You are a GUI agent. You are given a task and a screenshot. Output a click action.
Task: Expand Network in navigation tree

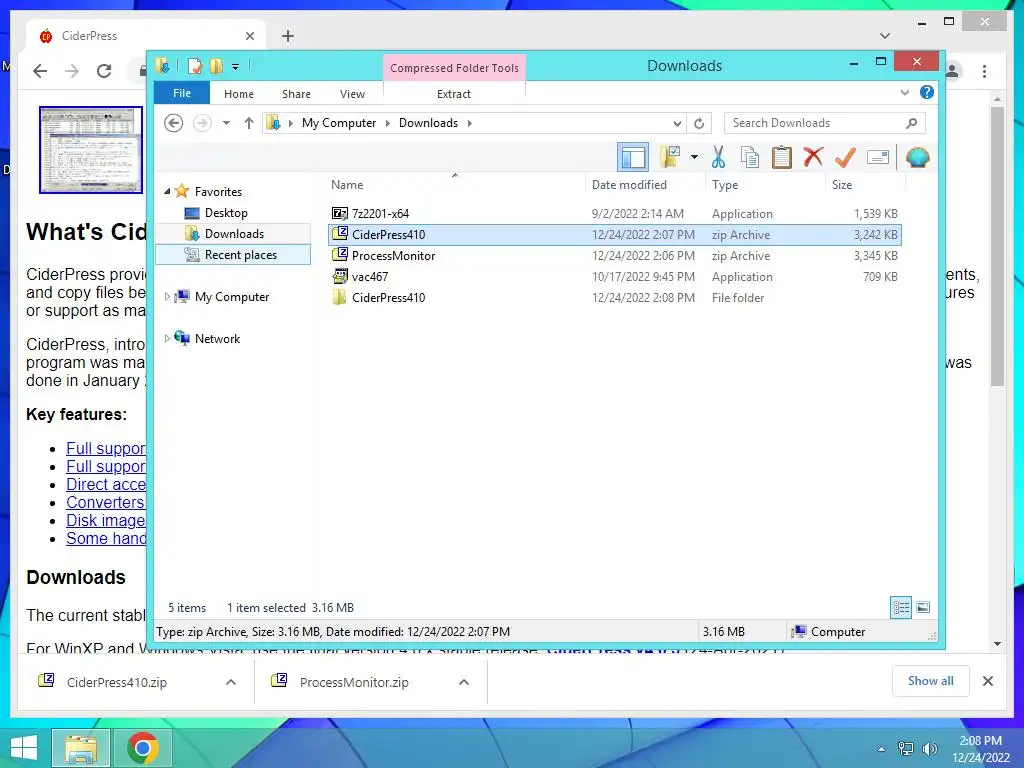(x=167, y=338)
